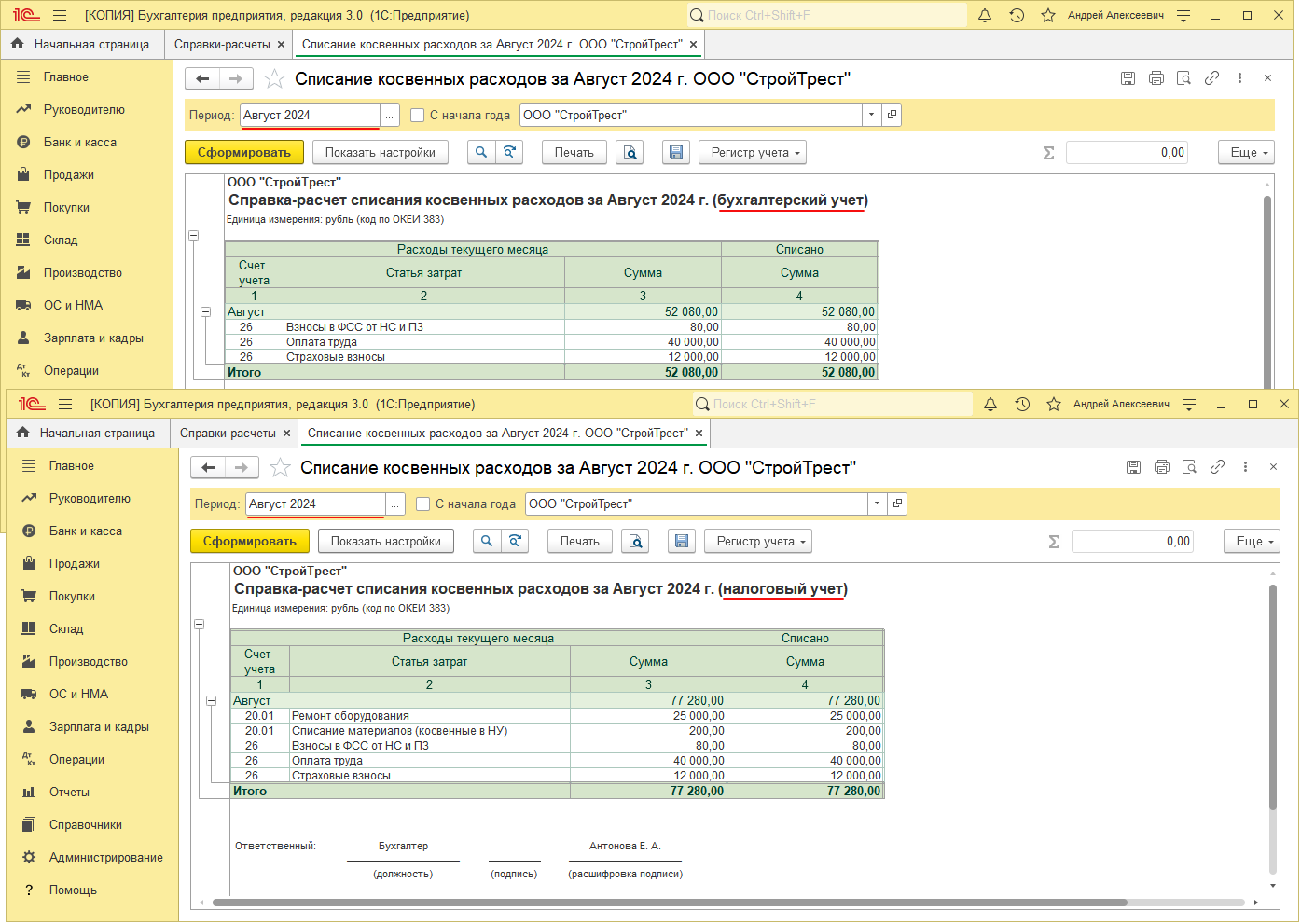Open "Зарплата и кадры" section in the bottom sidebar
Viewport: 1301px width, 924px height.
click(x=99, y=727)
